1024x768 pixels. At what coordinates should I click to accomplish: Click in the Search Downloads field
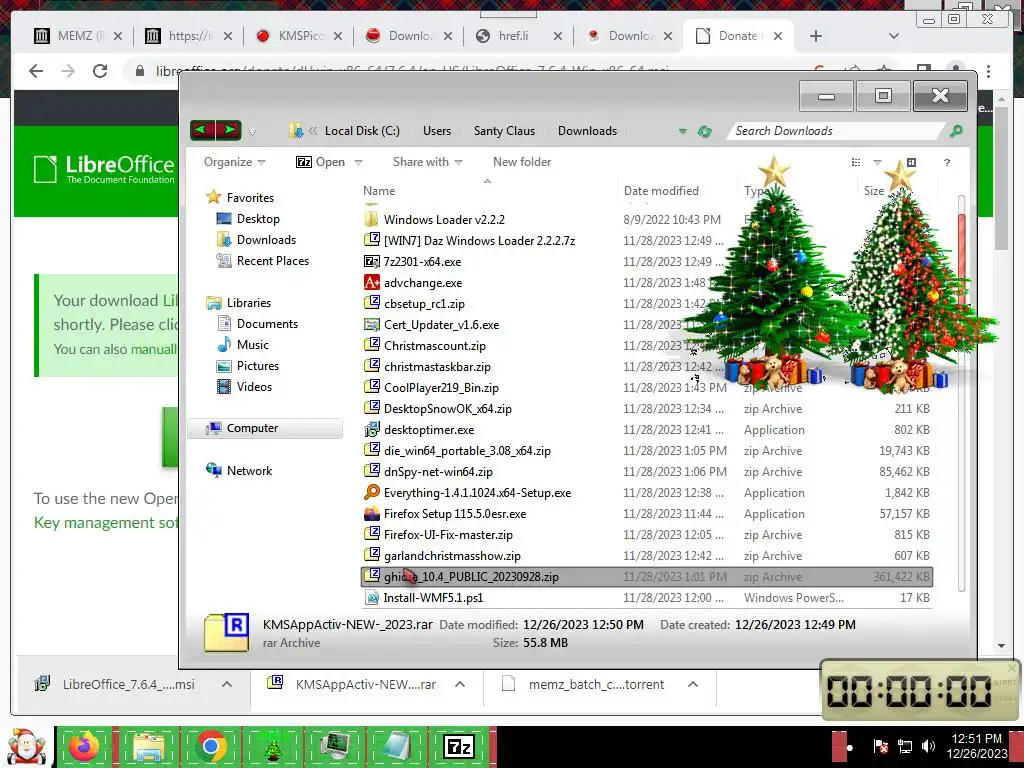click(838, 131)
